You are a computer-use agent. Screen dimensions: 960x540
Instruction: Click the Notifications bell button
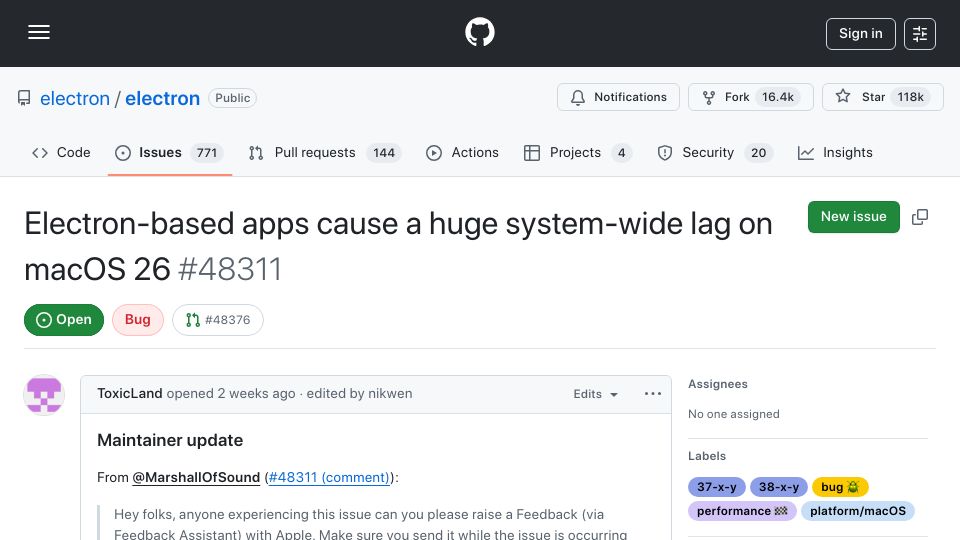pos(618,97)
